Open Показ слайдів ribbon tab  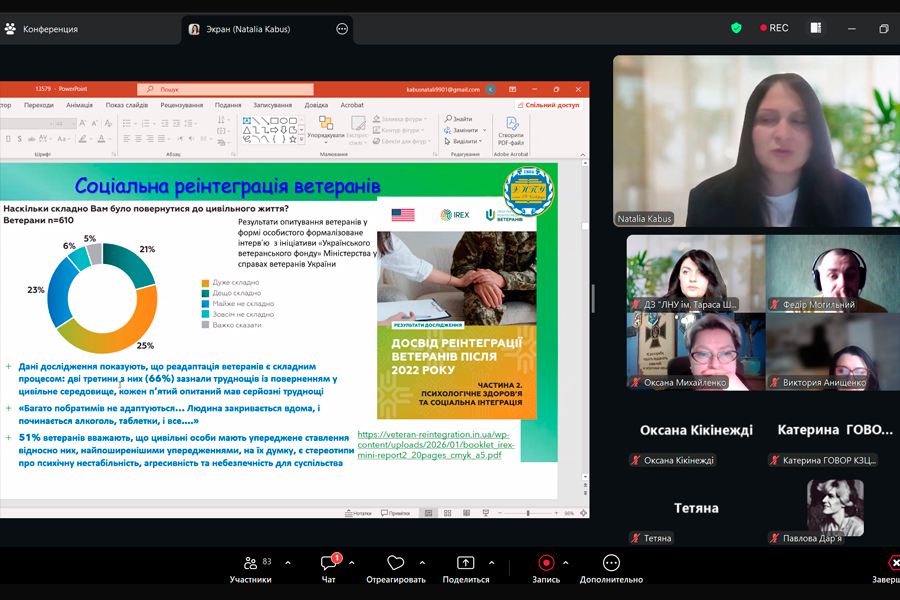[x=127, y=105]
